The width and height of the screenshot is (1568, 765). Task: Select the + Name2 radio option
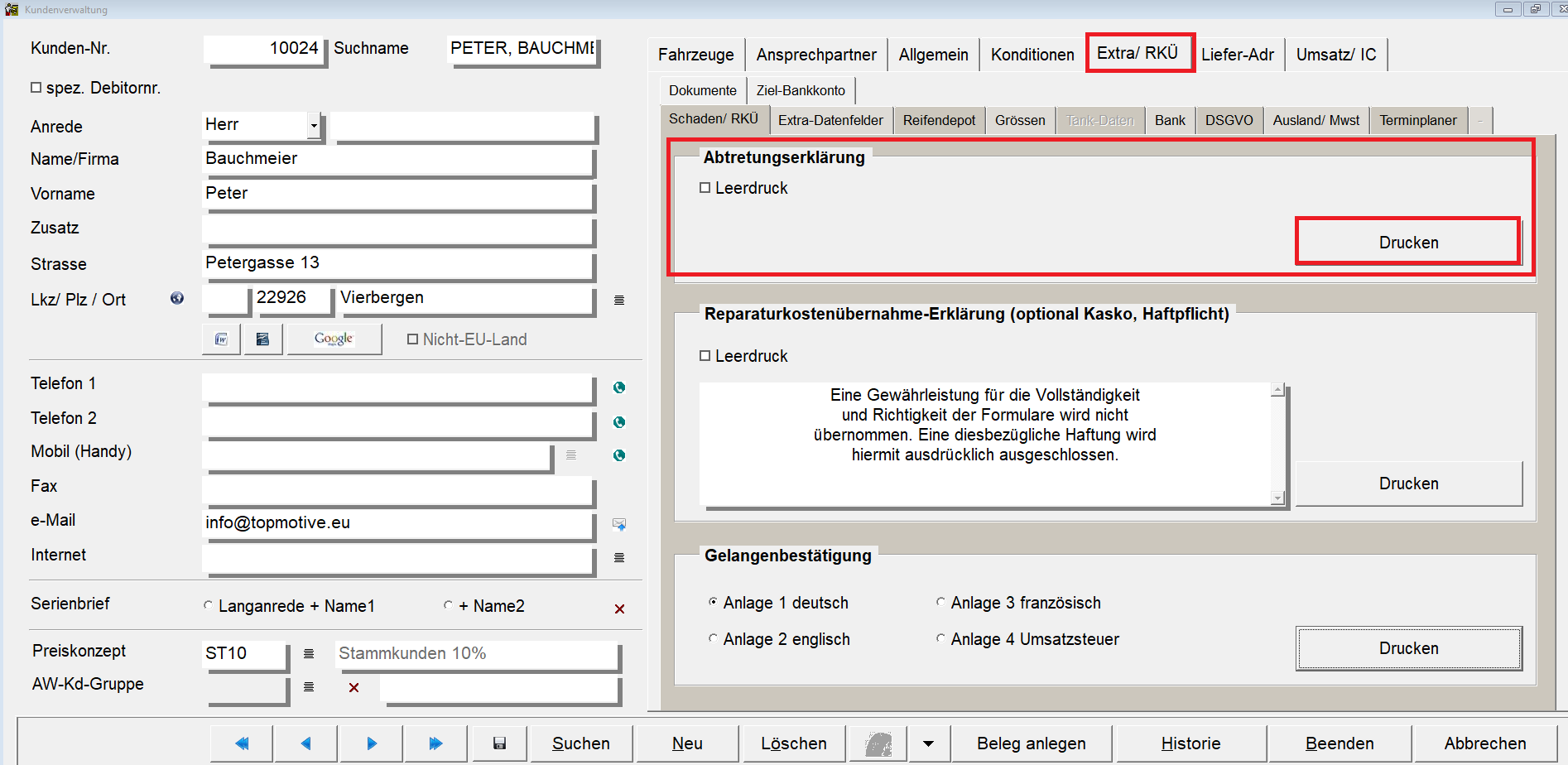click(x=448, y=605)
